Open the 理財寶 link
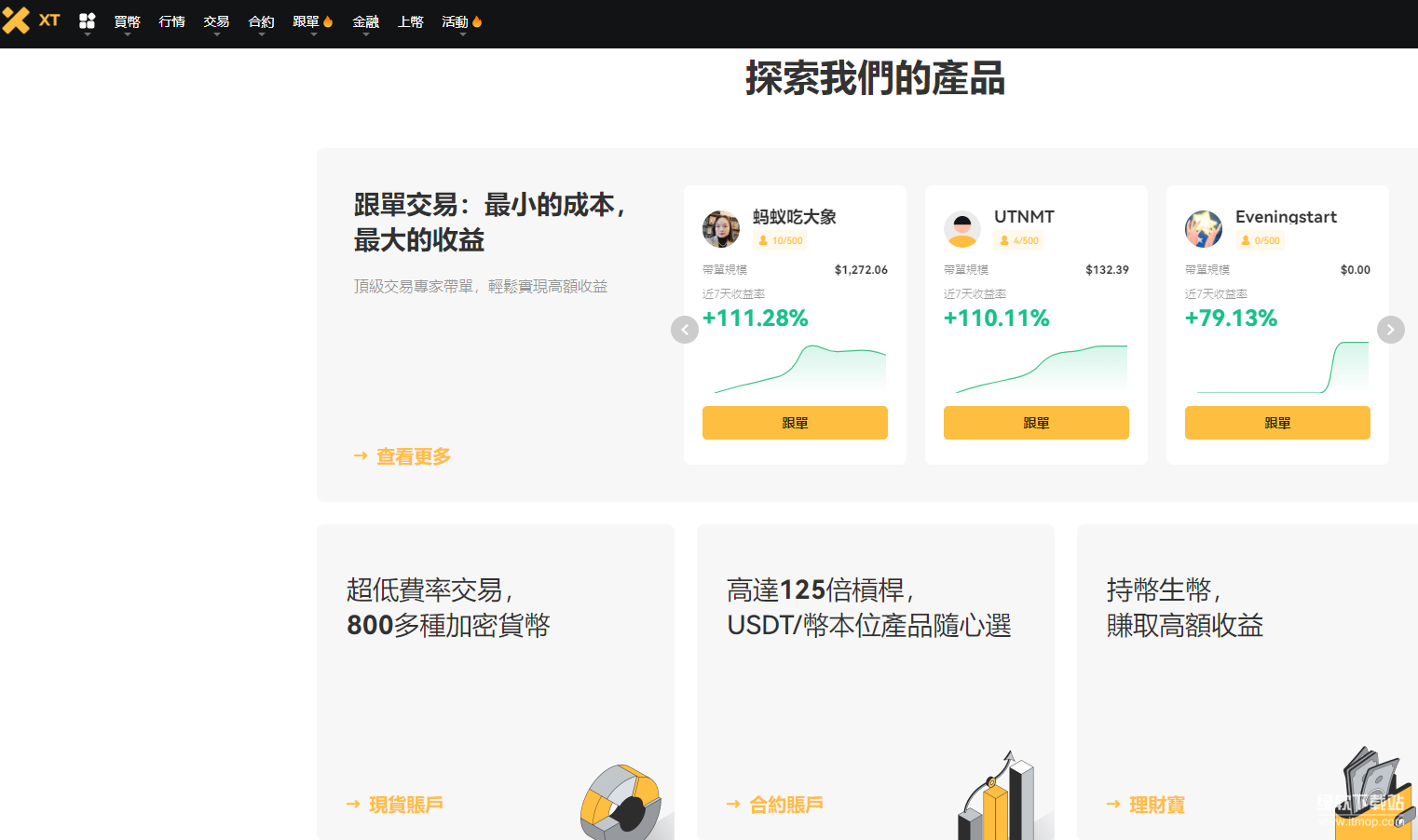1418x840 pixels. click(x=1156, y=805)
